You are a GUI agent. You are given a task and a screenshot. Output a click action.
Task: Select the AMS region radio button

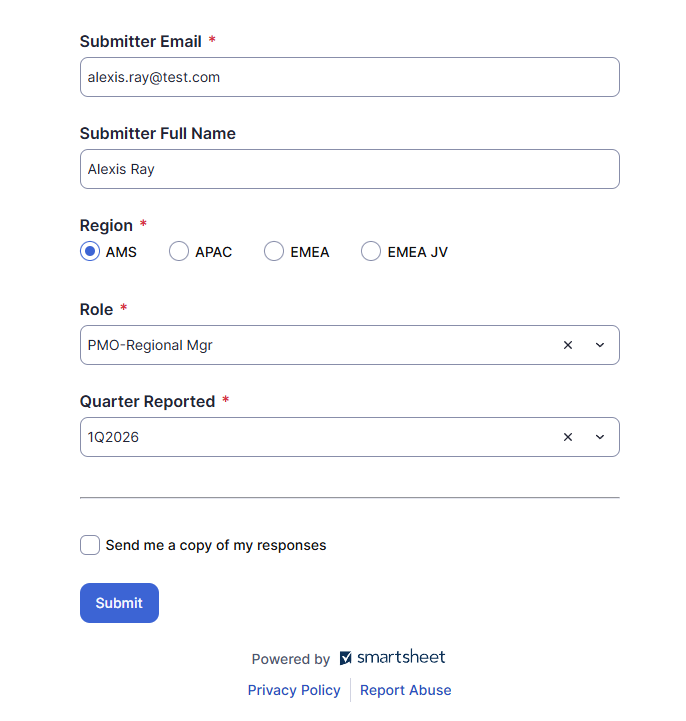(x=90, y=252)
